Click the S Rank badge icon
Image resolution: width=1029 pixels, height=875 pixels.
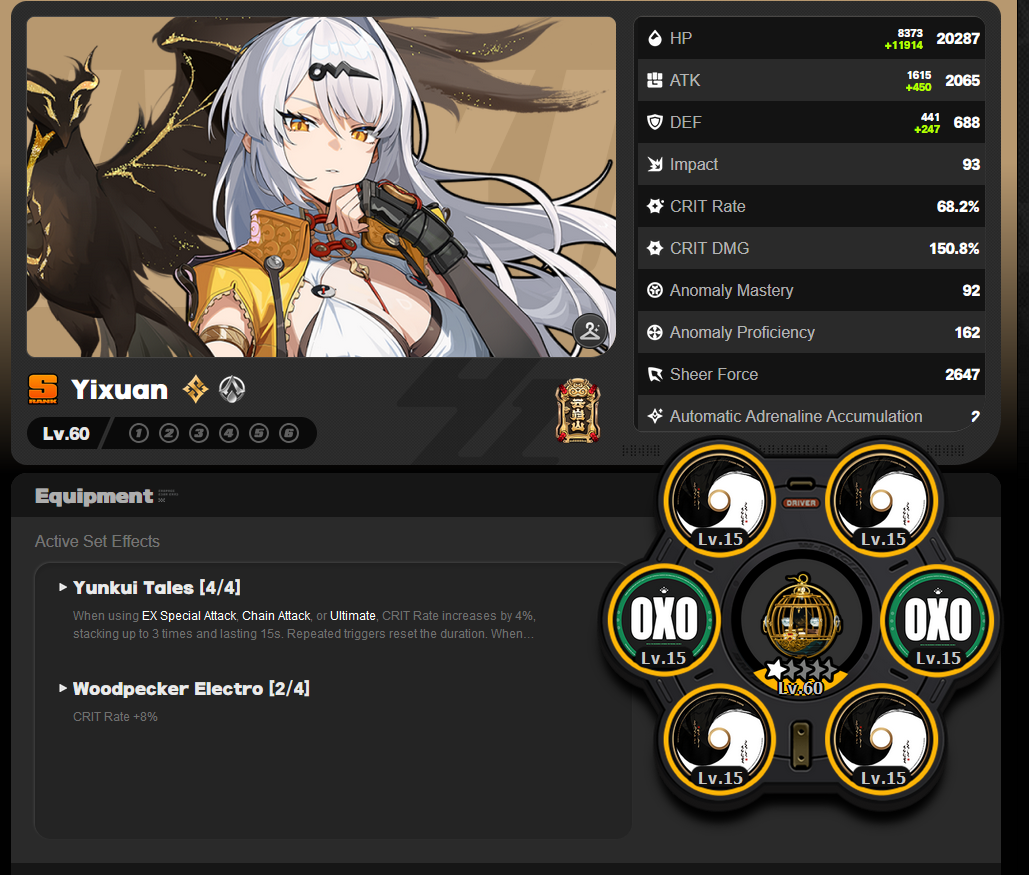(x=43, y=389)
